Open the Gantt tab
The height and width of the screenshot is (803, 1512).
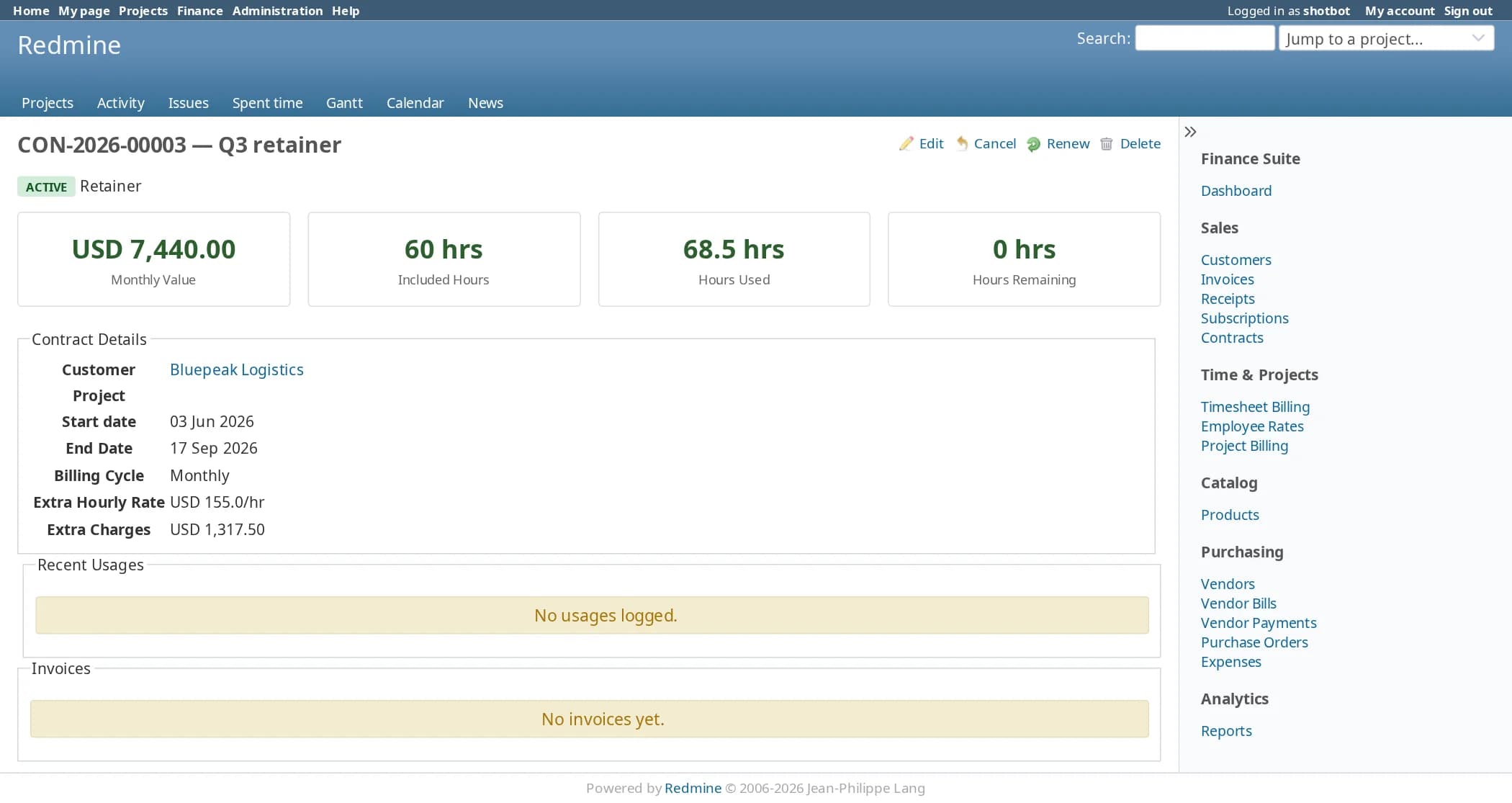coord(344,103)
